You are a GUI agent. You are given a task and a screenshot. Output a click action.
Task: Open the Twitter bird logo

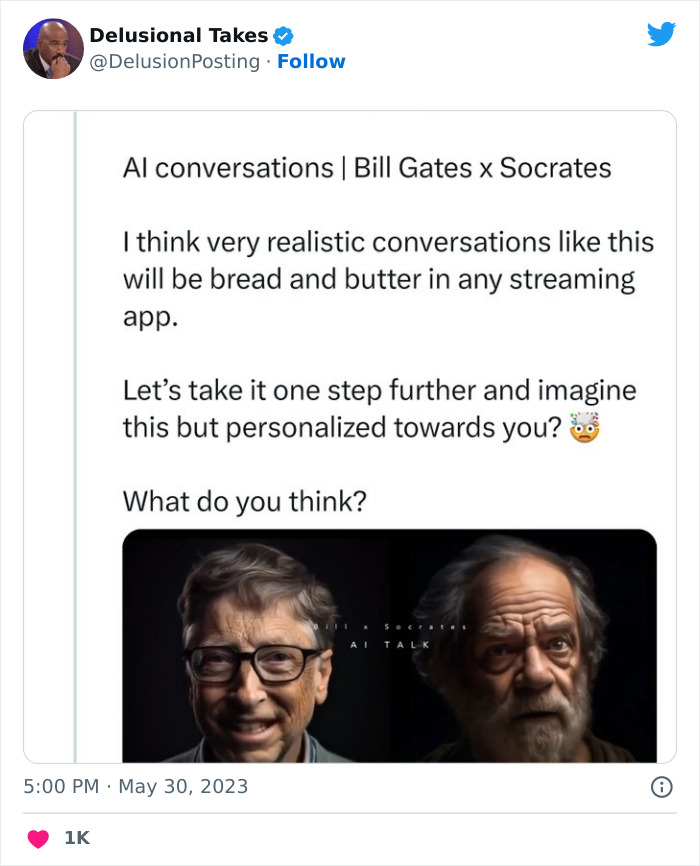coord(661,35)
